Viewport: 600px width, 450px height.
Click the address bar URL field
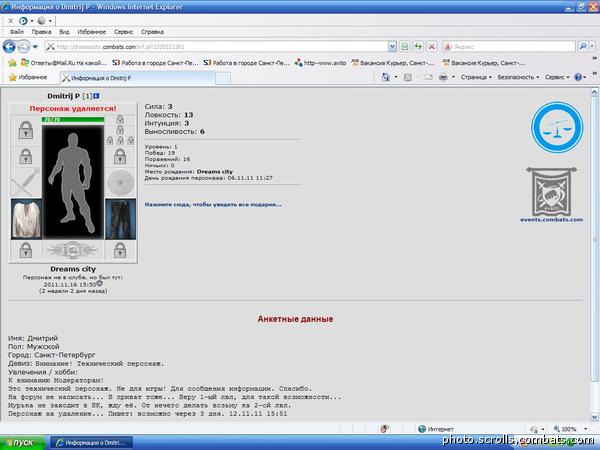[x=216, y=47]
